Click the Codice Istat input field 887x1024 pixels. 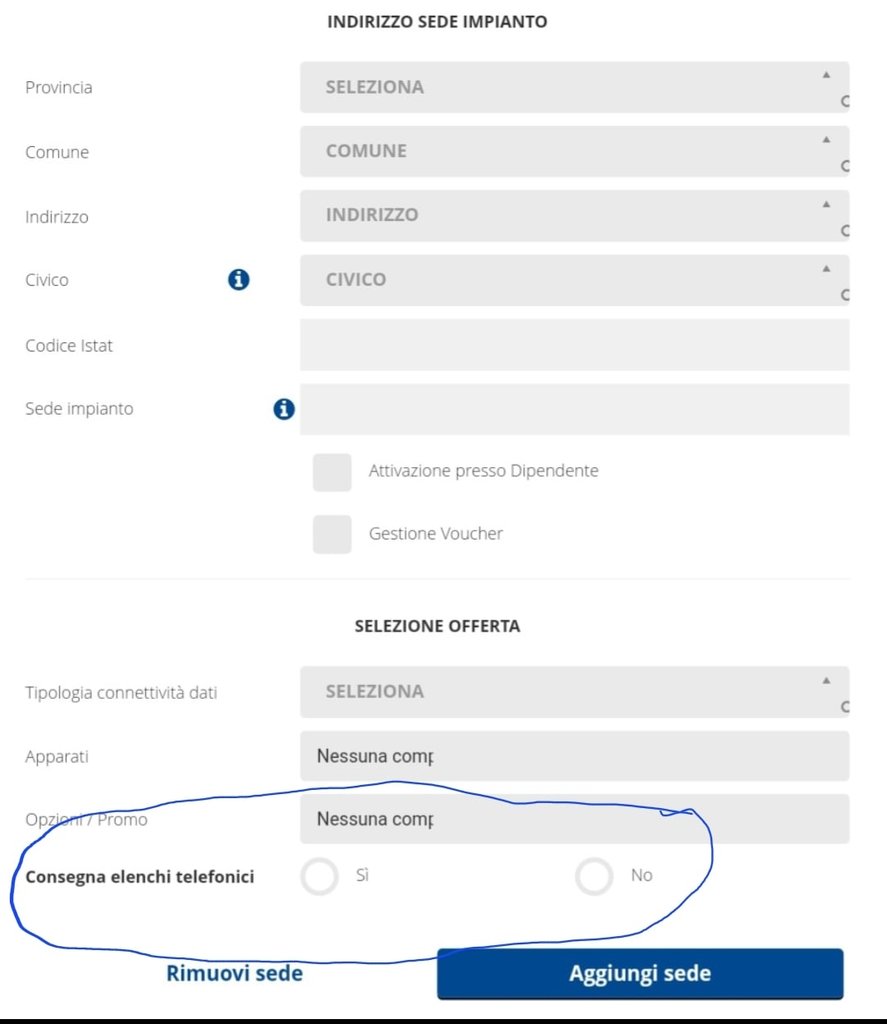tap(574, 345)
